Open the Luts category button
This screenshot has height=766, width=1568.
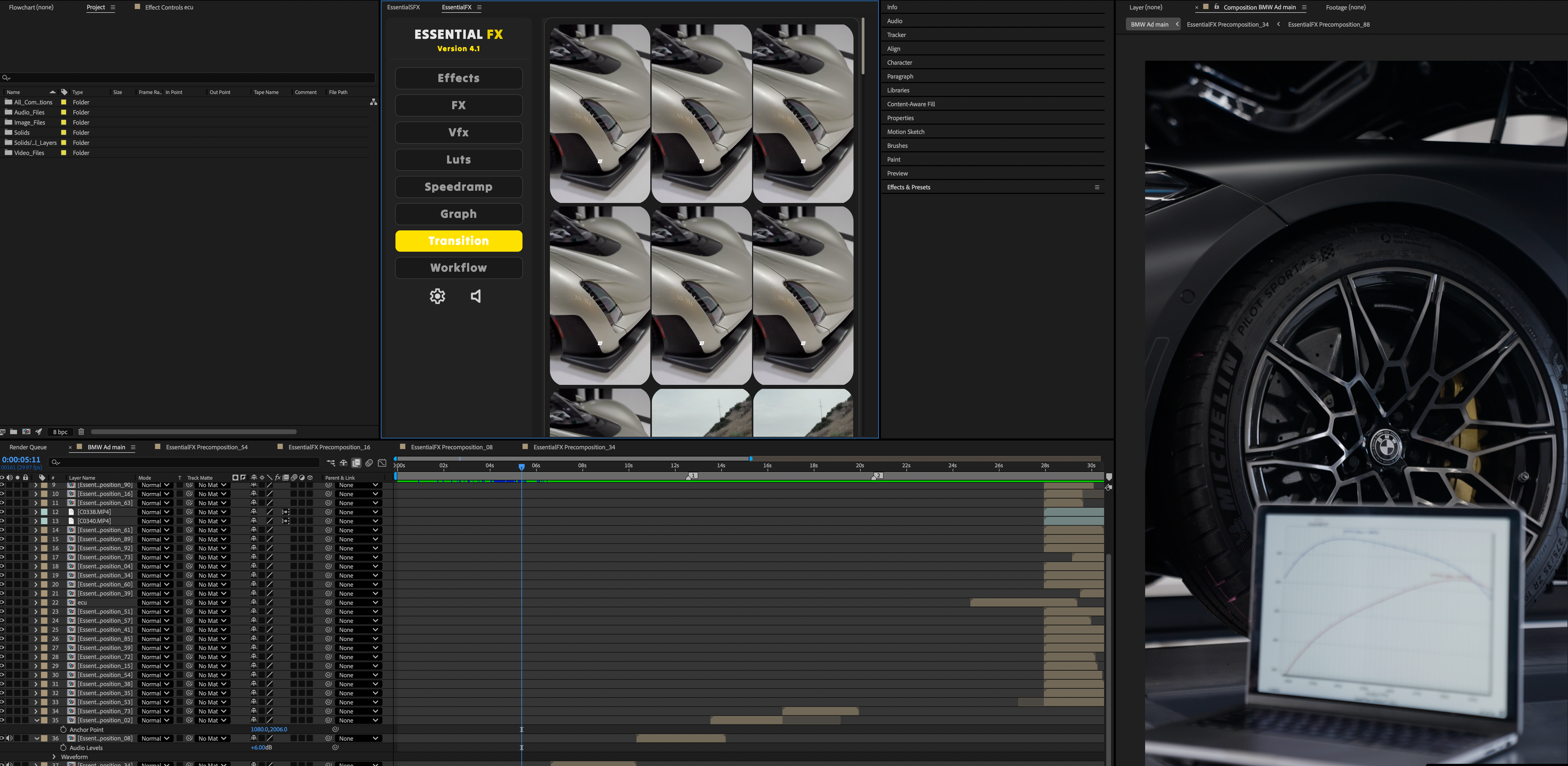coord(458,160)
